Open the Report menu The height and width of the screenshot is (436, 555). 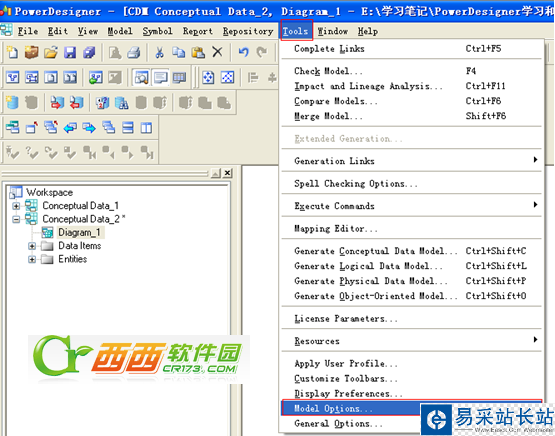coord(198,31)
